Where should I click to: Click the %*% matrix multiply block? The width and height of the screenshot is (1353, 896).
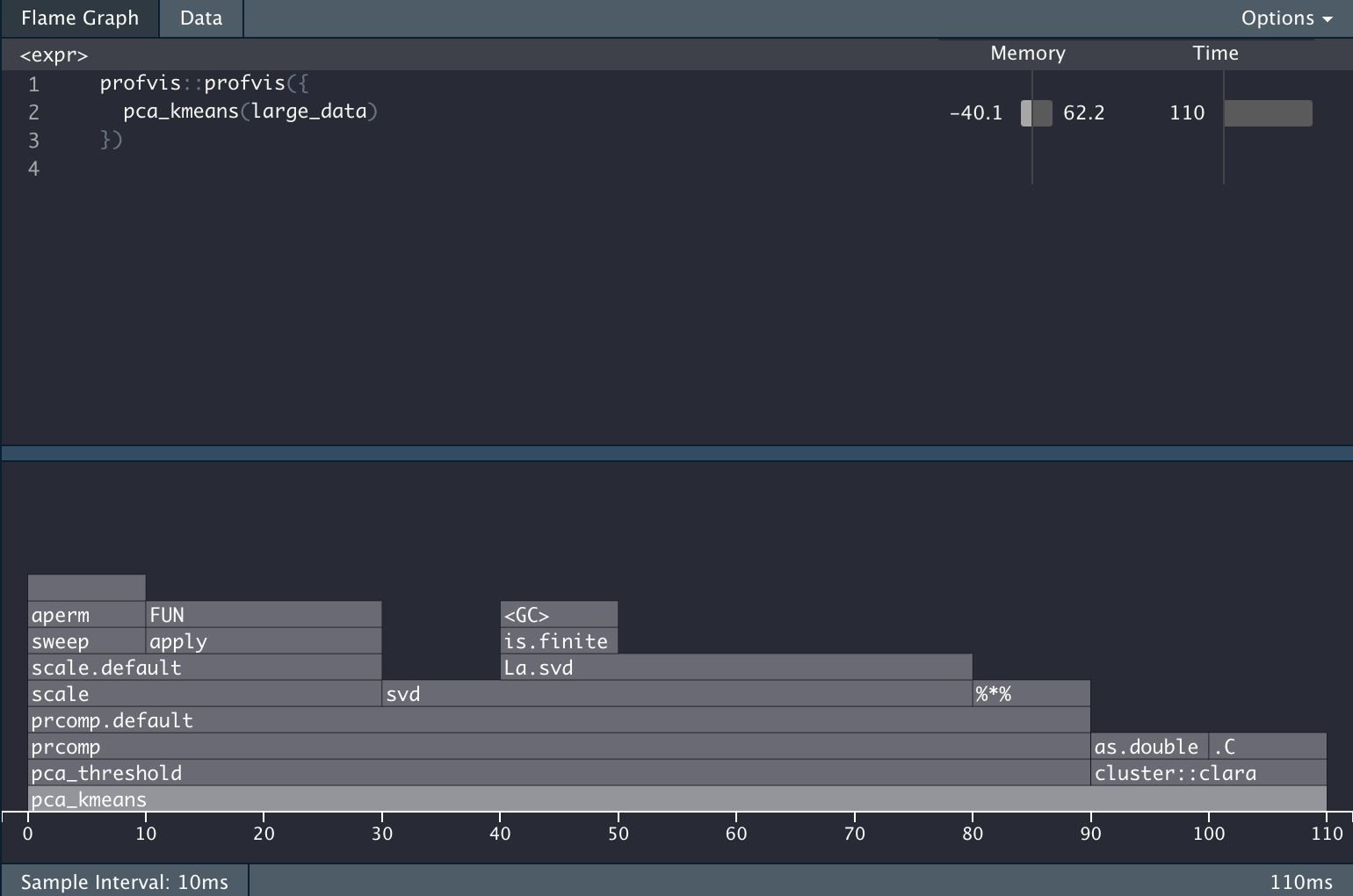(1031, 694)
